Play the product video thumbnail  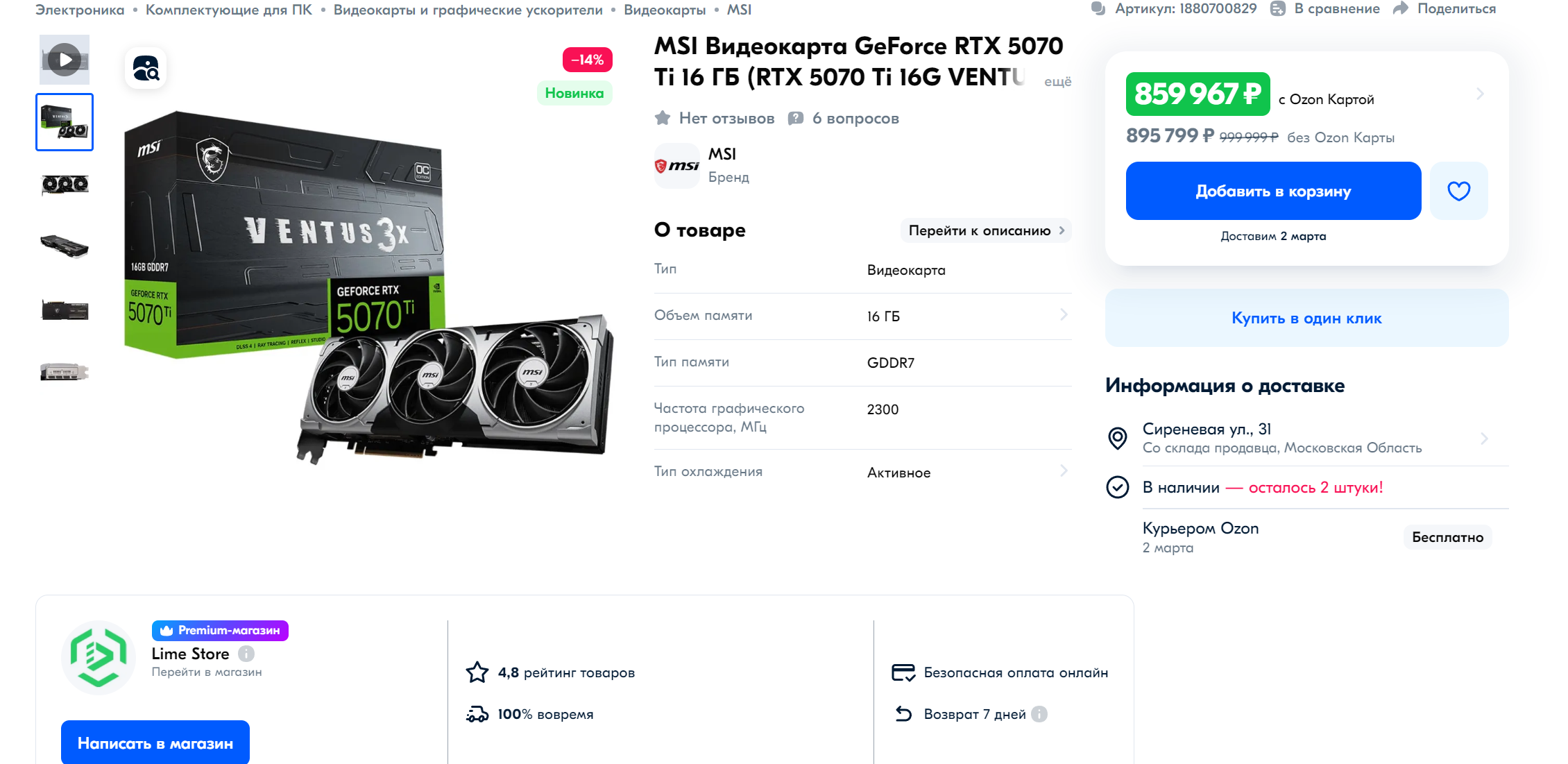point(65,60)
